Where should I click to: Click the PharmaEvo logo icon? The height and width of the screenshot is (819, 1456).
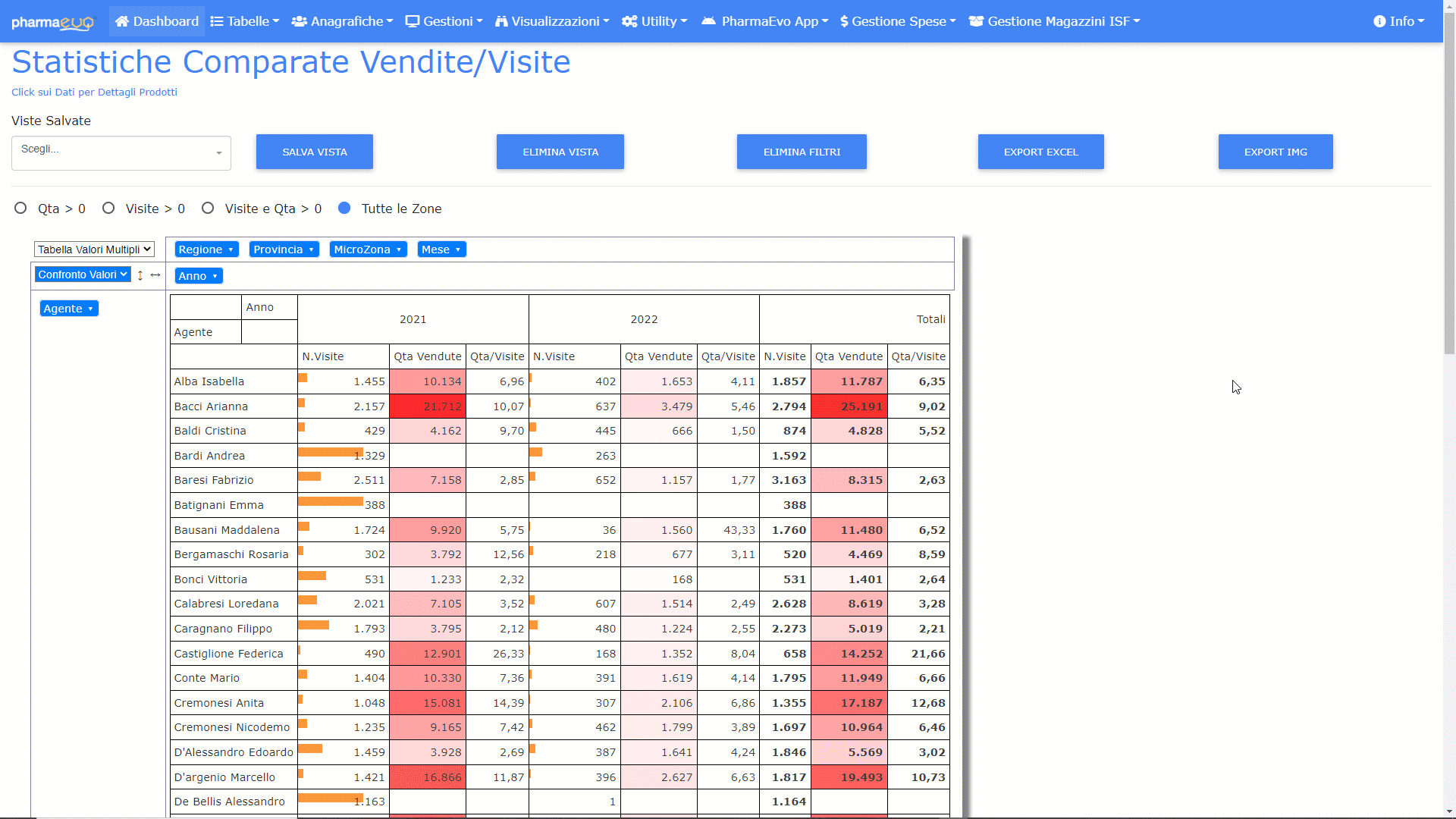point(52,22)
